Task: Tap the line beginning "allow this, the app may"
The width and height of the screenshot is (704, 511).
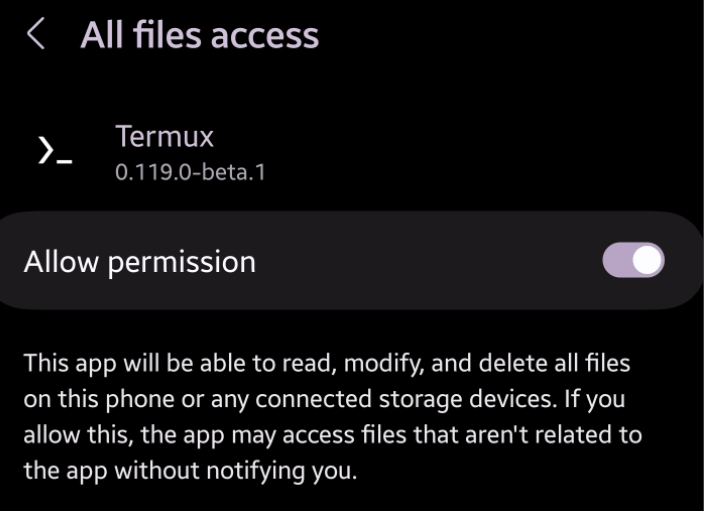Action: pyautogui.click(x=333, y=436)
